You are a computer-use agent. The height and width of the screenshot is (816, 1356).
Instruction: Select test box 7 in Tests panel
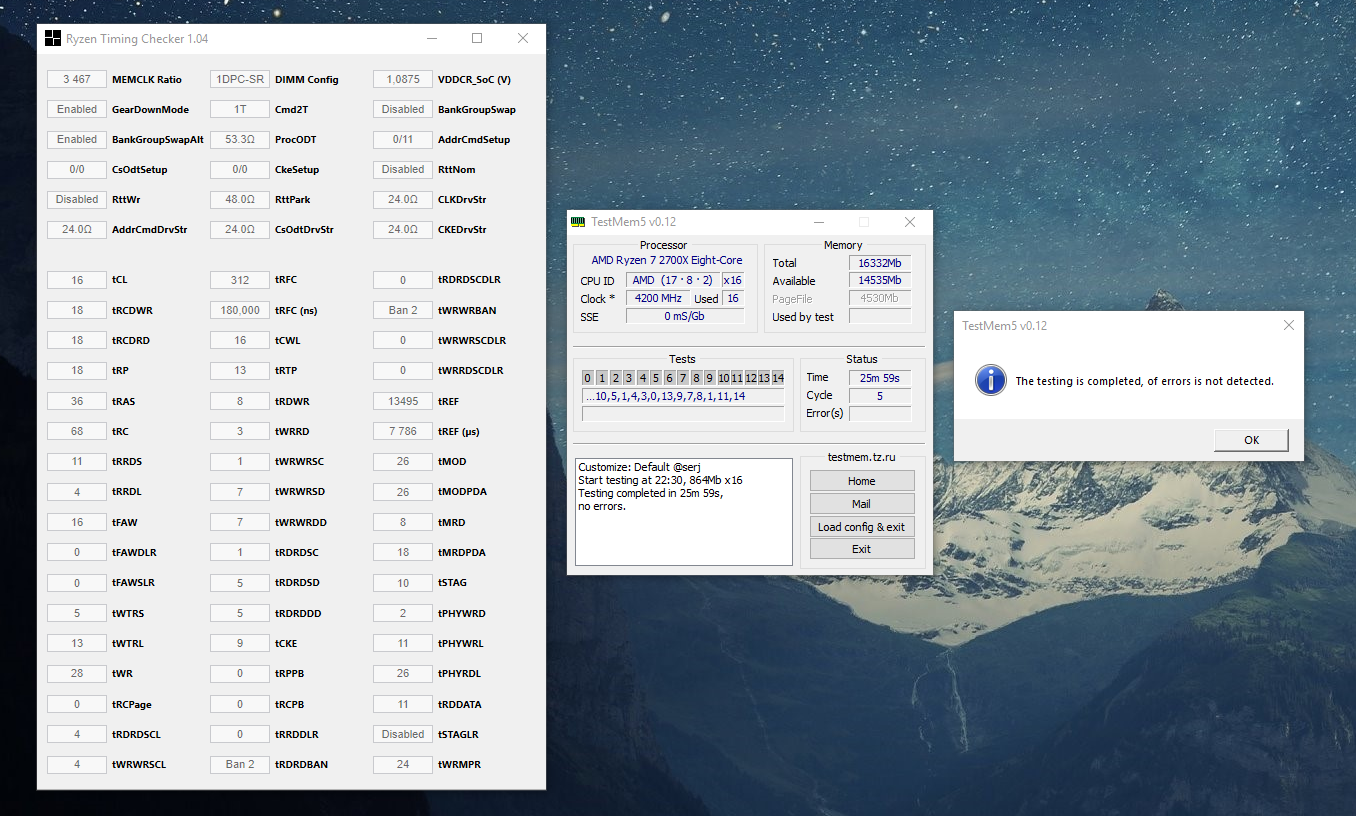click(x=683, y=378)
